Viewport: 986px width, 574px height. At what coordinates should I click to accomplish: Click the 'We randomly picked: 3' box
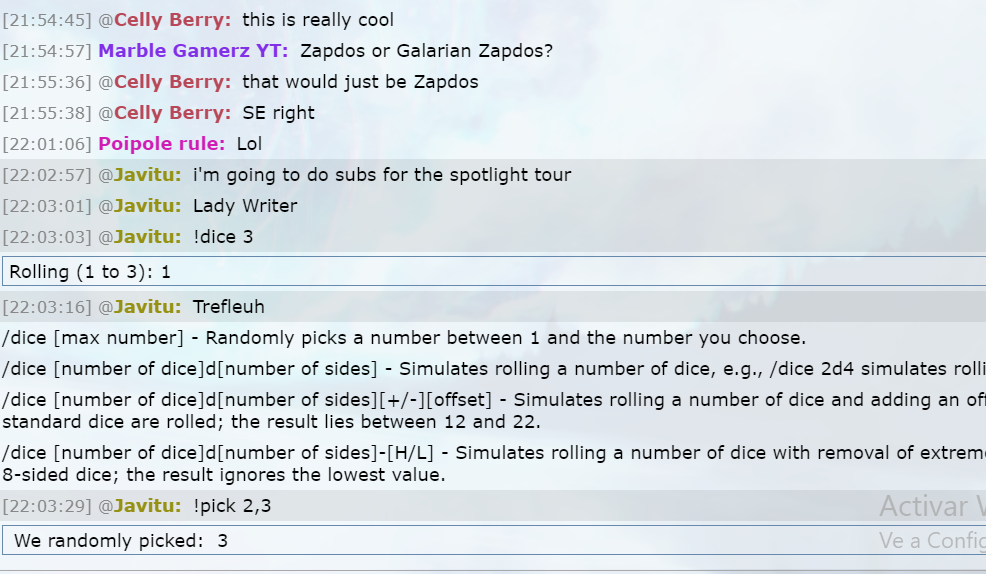(494, 540)
